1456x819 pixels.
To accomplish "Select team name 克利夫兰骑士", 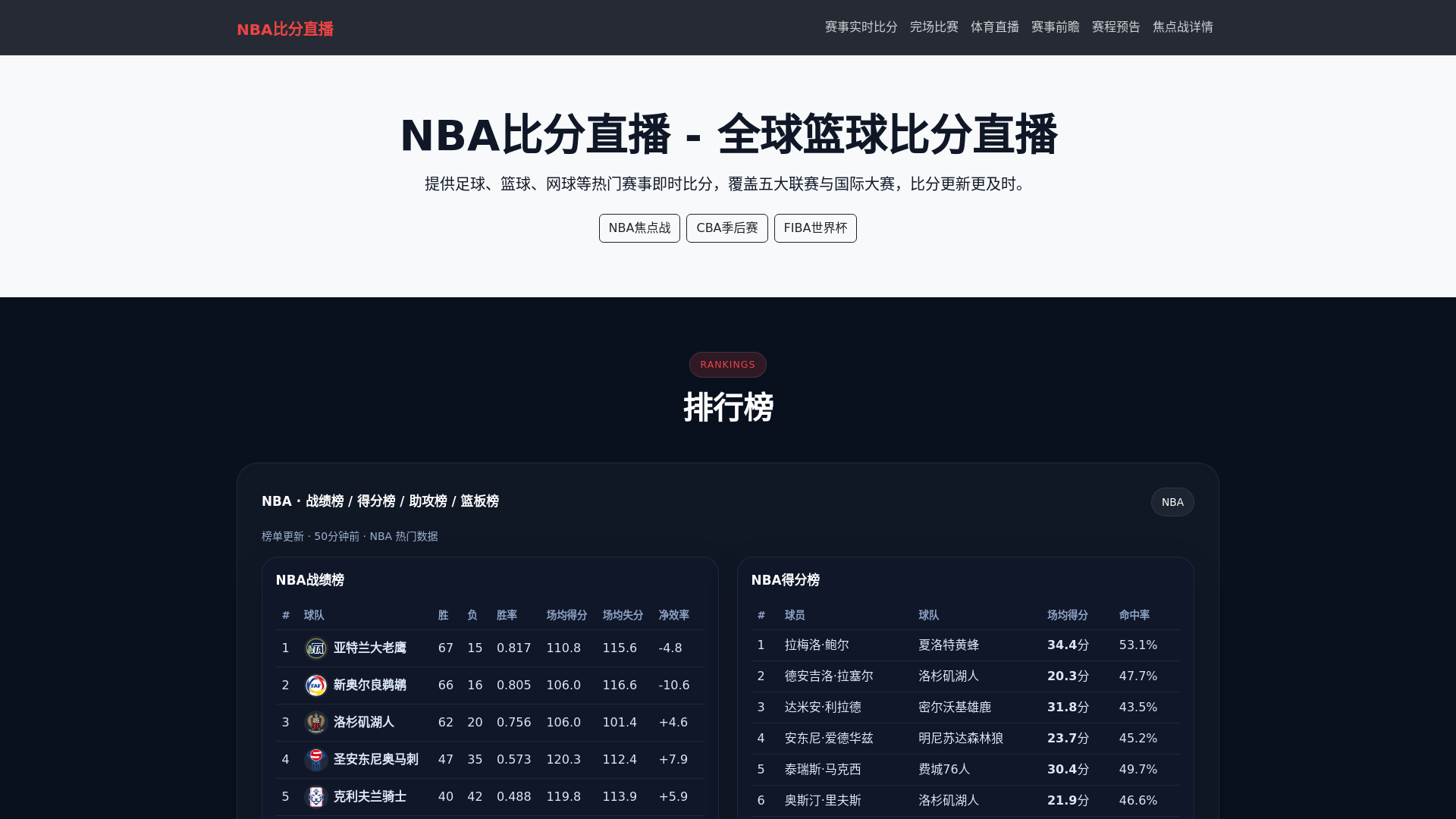I will pos(370,797).
